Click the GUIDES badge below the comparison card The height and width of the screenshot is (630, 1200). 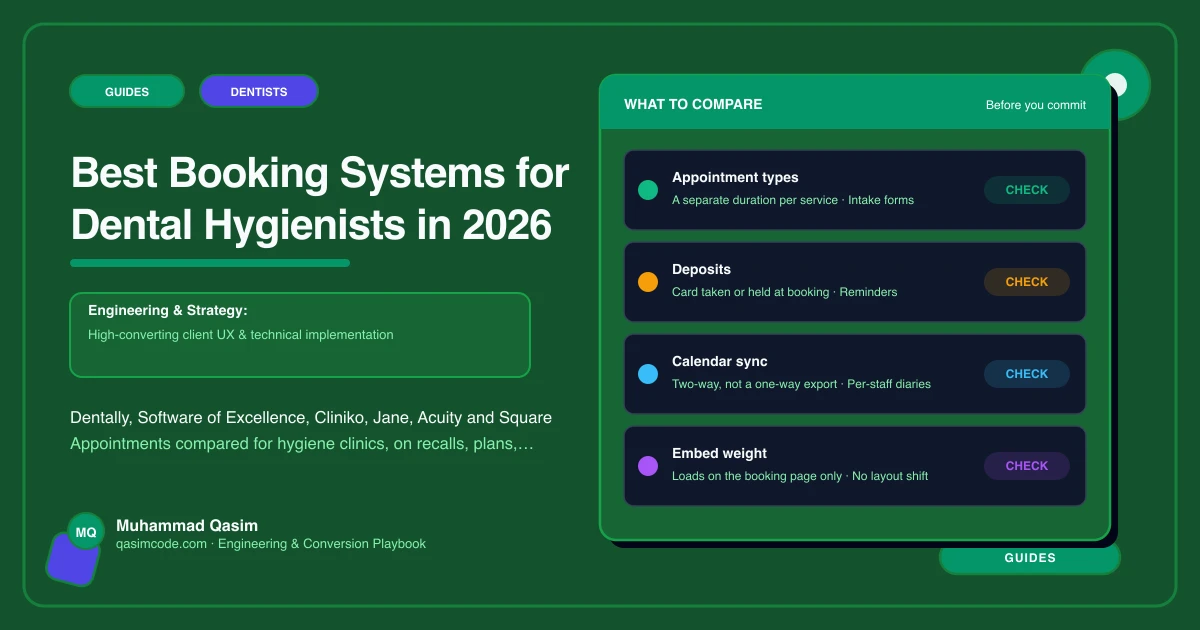click(x=1030, y=558)
